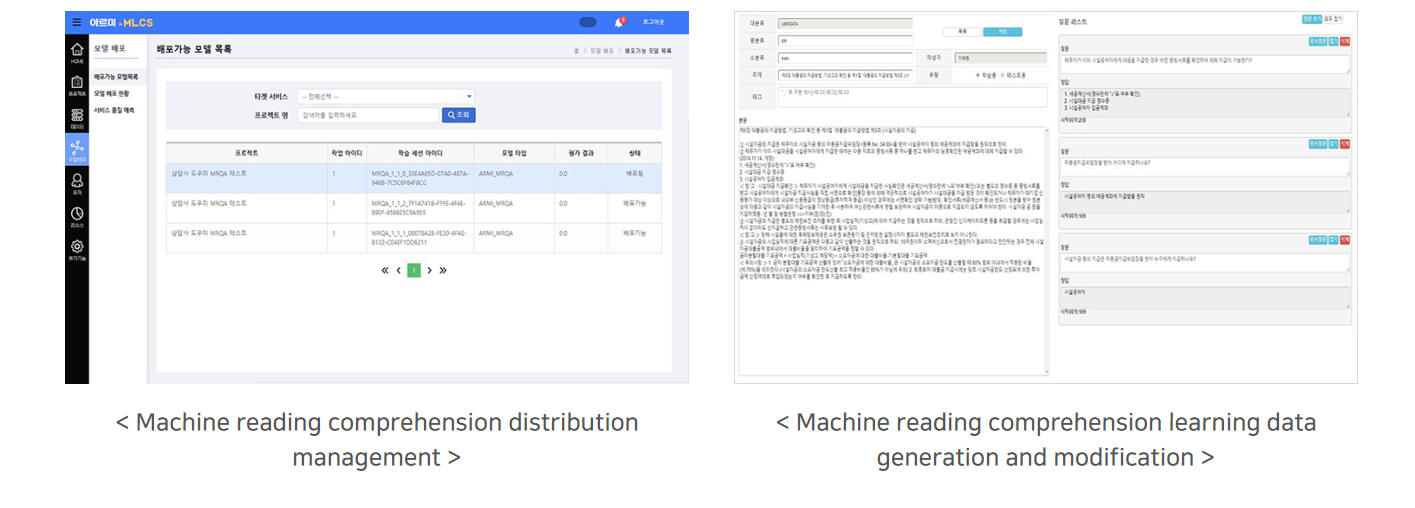Check the notification bell with red badge

pos(619,22)
